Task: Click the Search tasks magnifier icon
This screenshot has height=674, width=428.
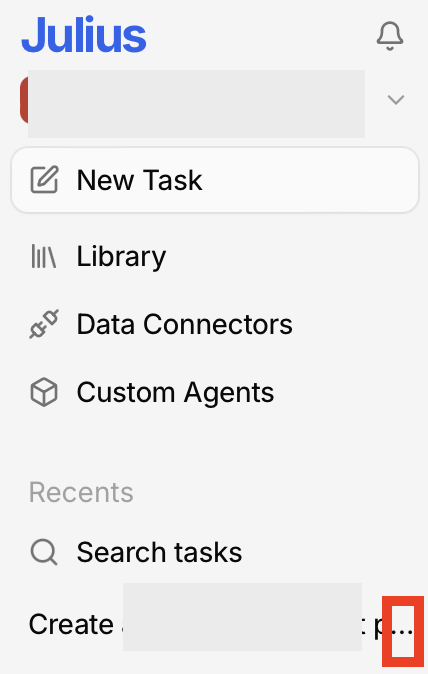Action: point(44,552)
